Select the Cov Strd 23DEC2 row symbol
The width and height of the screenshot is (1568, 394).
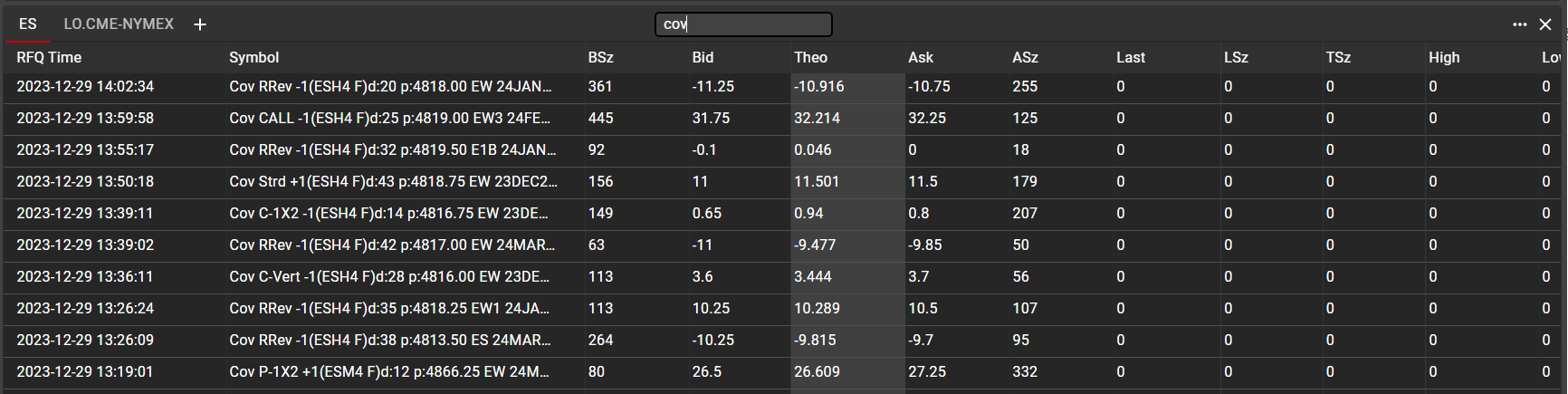pyautogui.click(x=393, y=181)
